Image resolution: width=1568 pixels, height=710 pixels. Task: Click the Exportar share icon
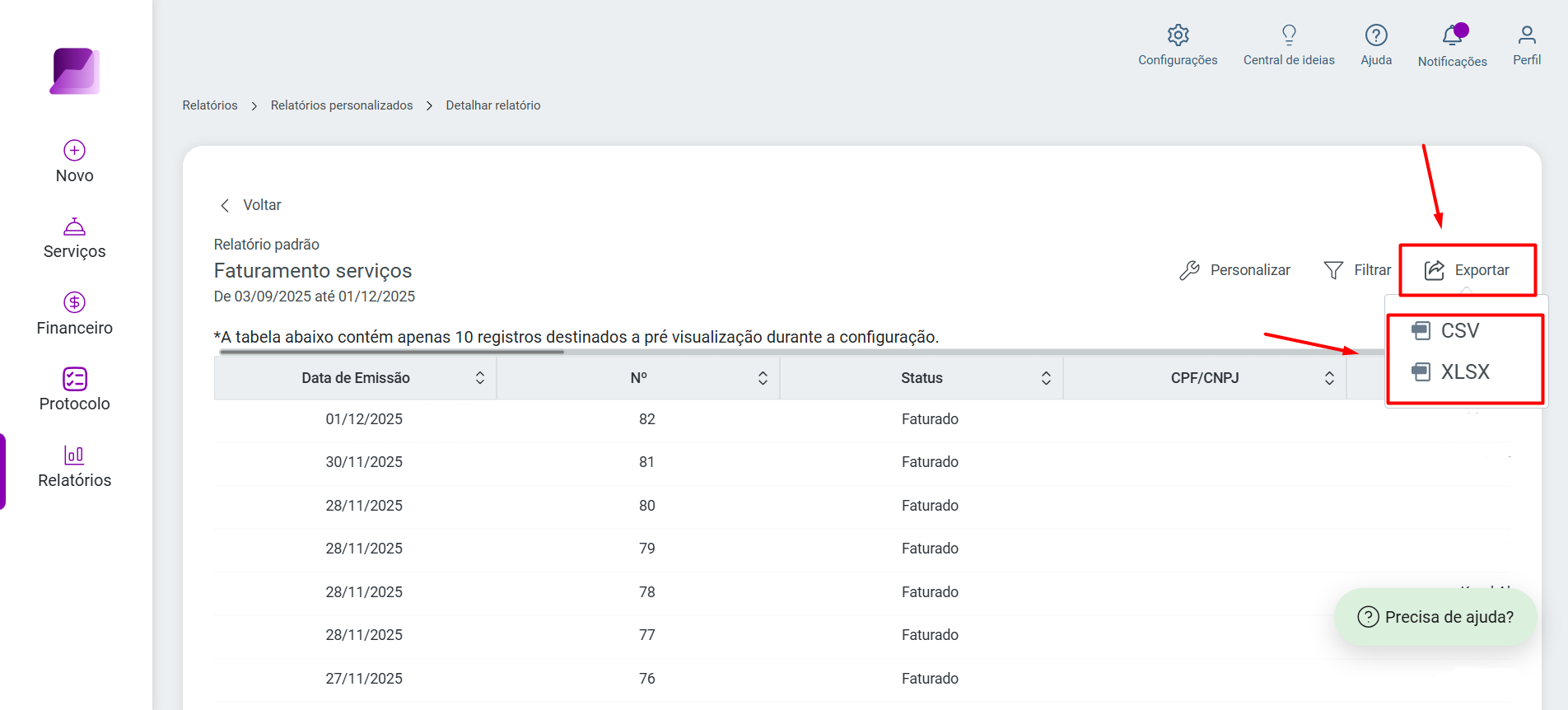tap(1435, 270)
